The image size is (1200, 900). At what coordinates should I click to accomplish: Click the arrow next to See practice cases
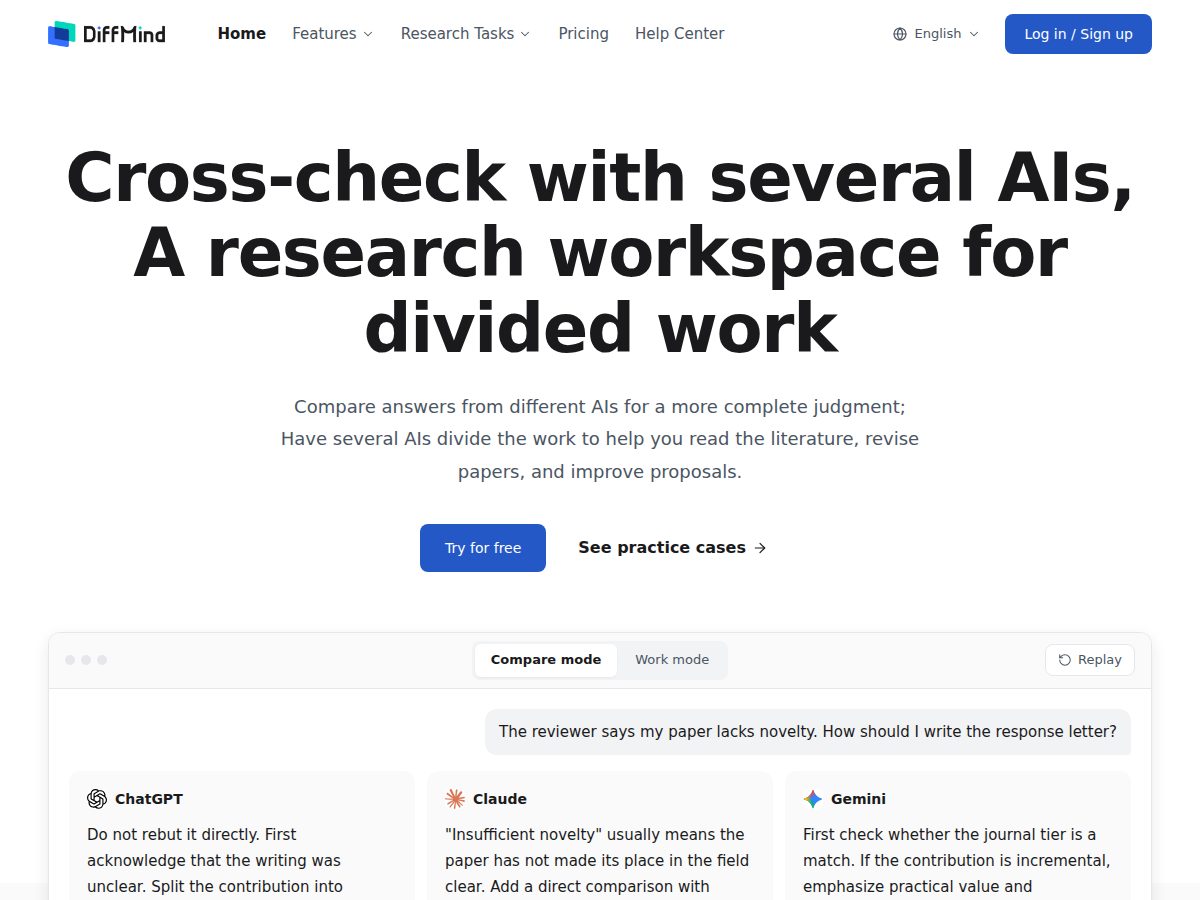pyautogui.click(x=760, y=548)
